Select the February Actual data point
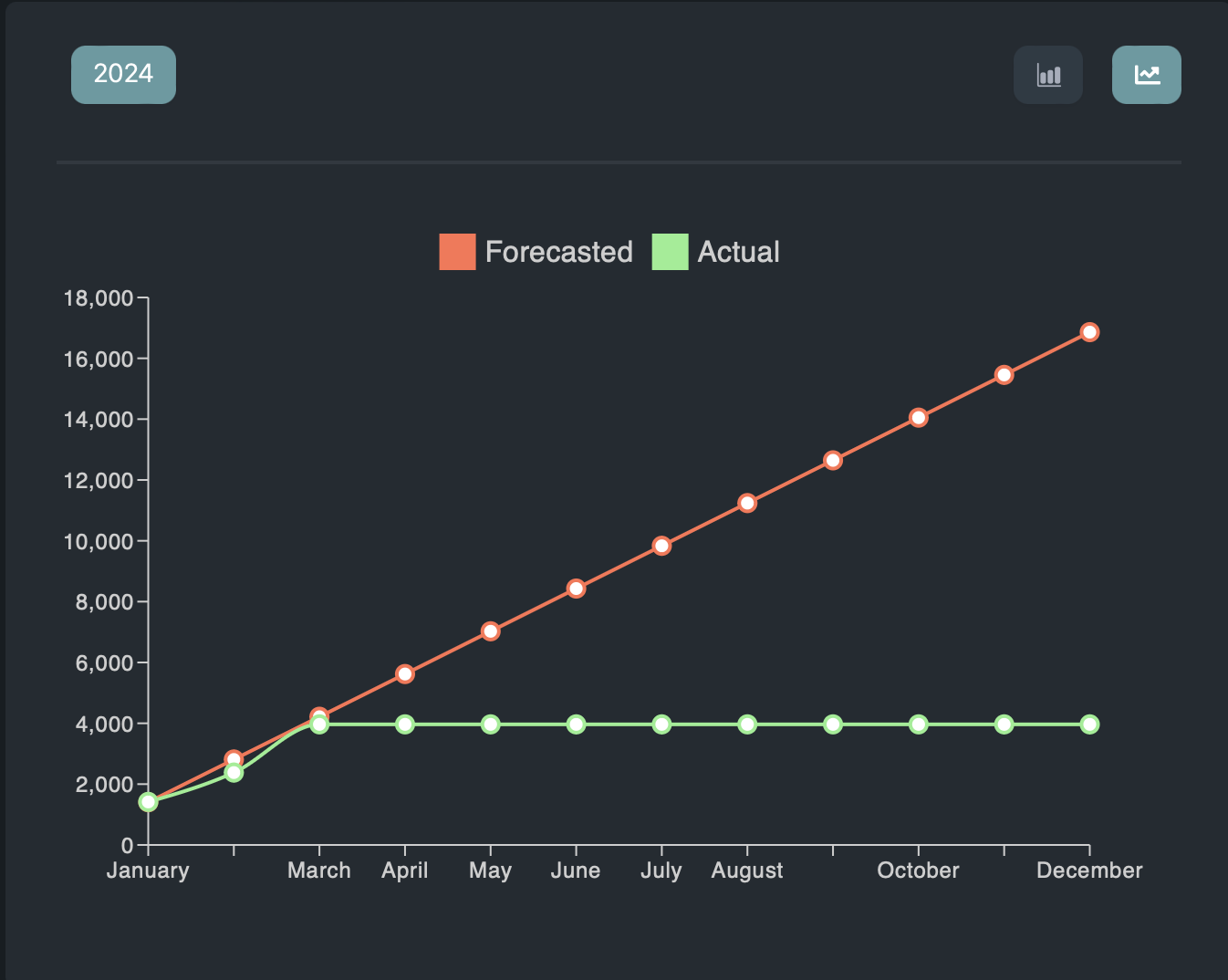Screen dimensions: 1228x980 pos(234,773)
